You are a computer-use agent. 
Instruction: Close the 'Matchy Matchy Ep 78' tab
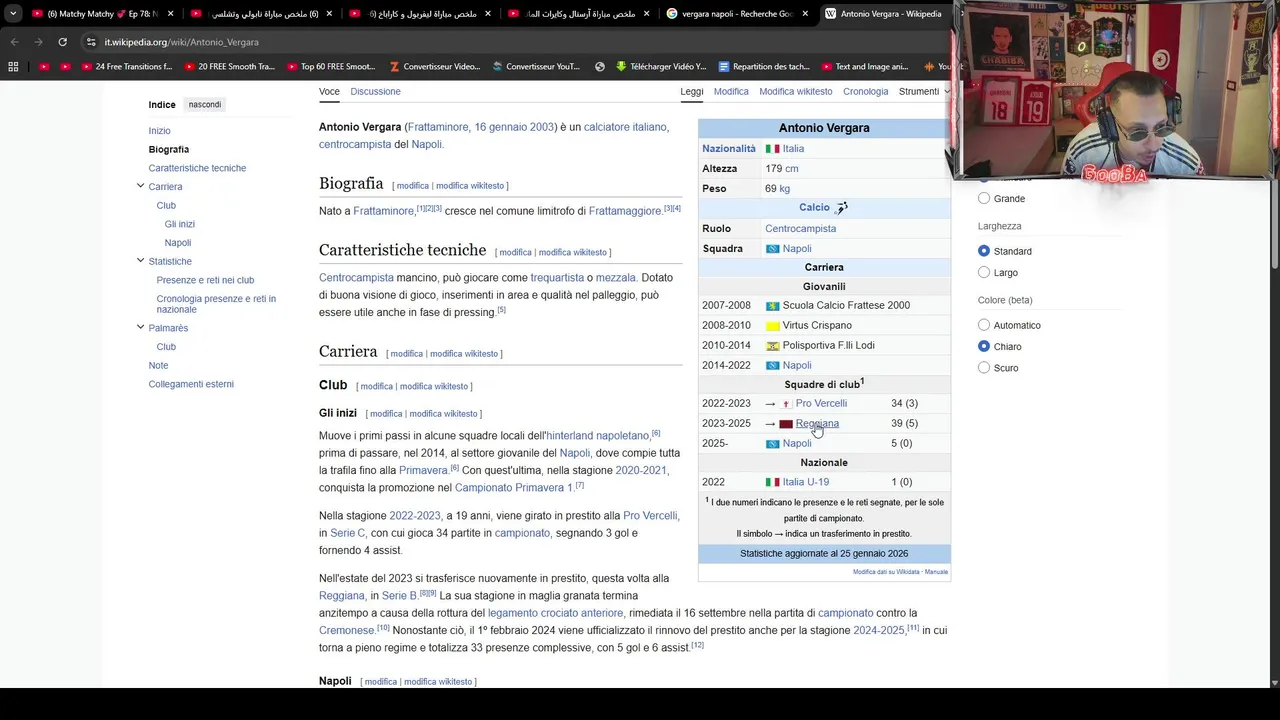[170, 14]
